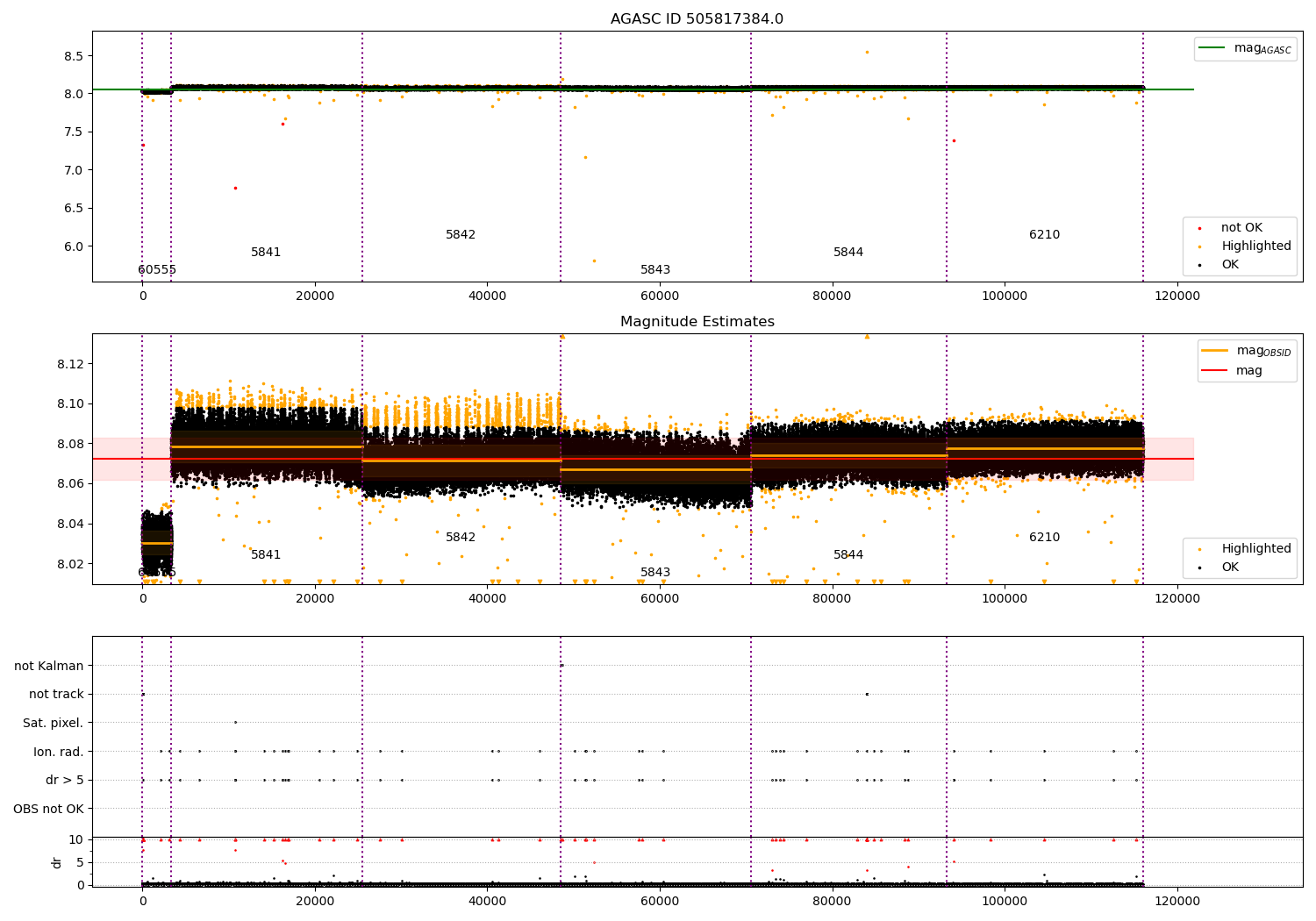Click label 6210 in the Magnitude Estimates plot
The width and height of the screenshot is (1316, 921).
point(1044,538)
